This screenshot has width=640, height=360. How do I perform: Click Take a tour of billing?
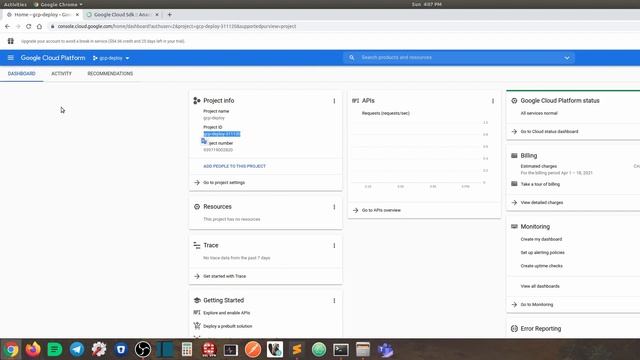[540, 184]
